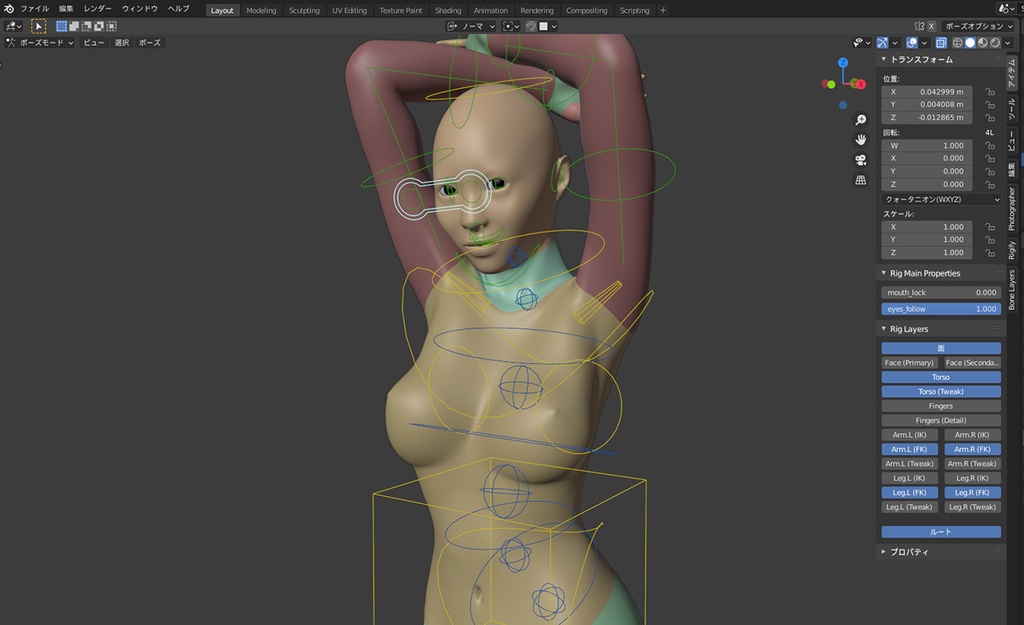Open the レンダー menu
Image resolution: width=1024 pixels, height=625 pixels.
tap(96, 10)
